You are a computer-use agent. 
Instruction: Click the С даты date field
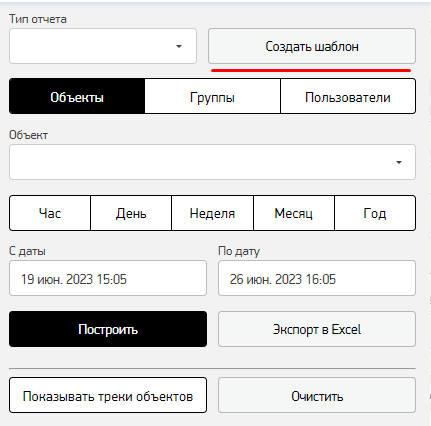tap(108, 278)
